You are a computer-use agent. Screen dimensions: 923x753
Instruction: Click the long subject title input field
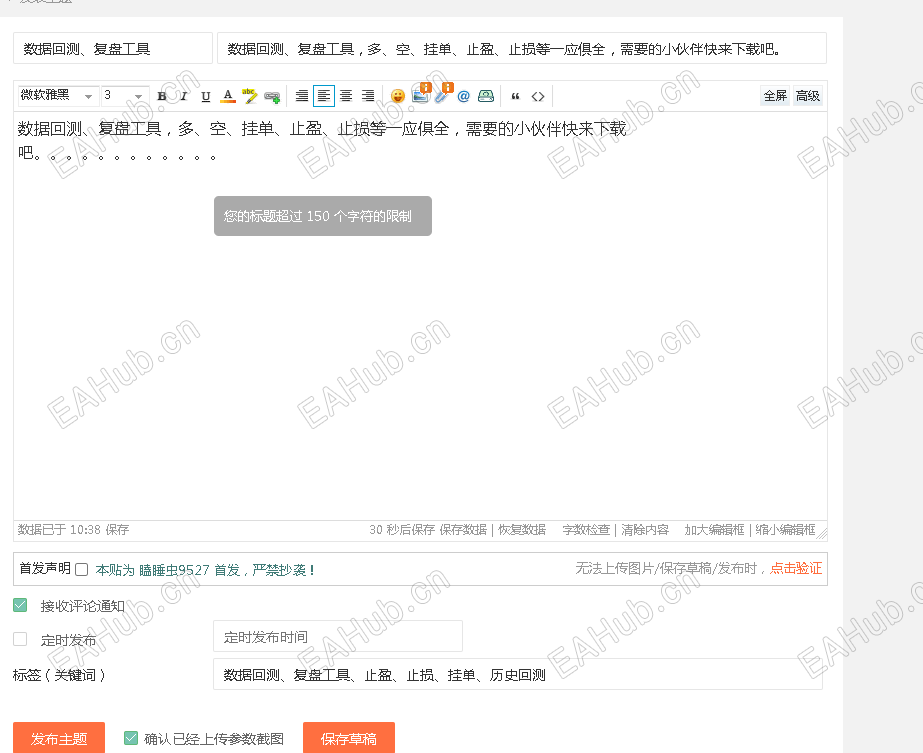point(522,48)
